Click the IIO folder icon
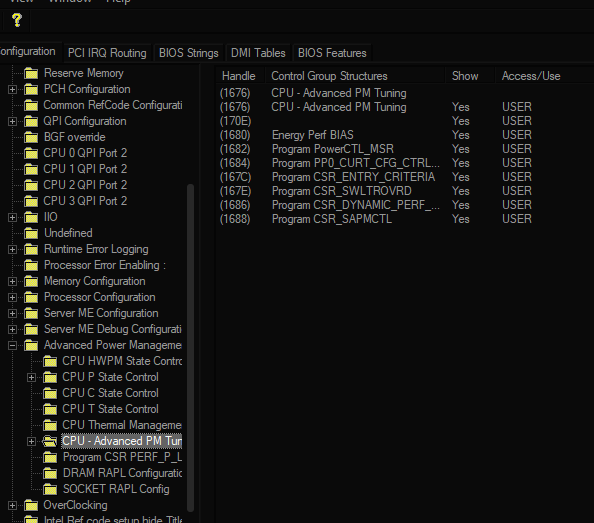This screenshot has width=594, height=523. (31, 217)
